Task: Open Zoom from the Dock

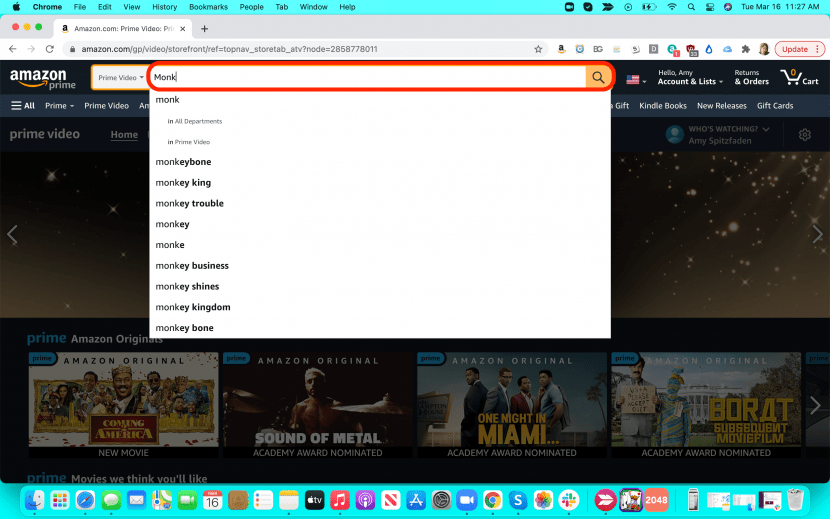Action: point(467,500)
